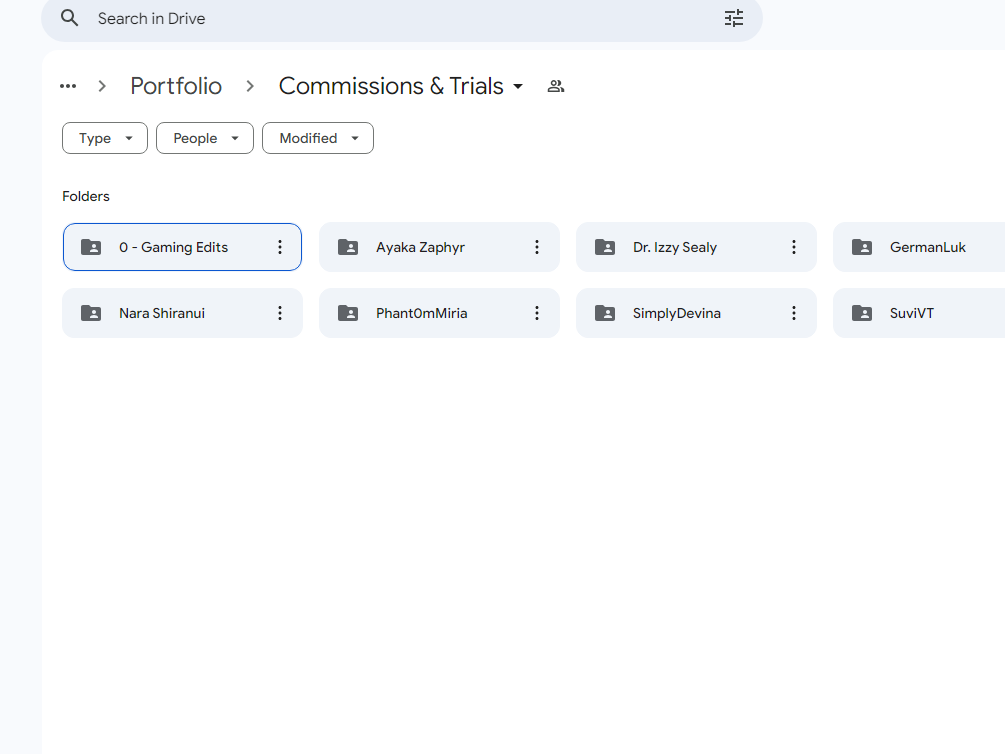The height and width of the screenshot is (754, 1005).
Task: Click shared folder icon of GermanLuk
Action: [x=862, y=247]
